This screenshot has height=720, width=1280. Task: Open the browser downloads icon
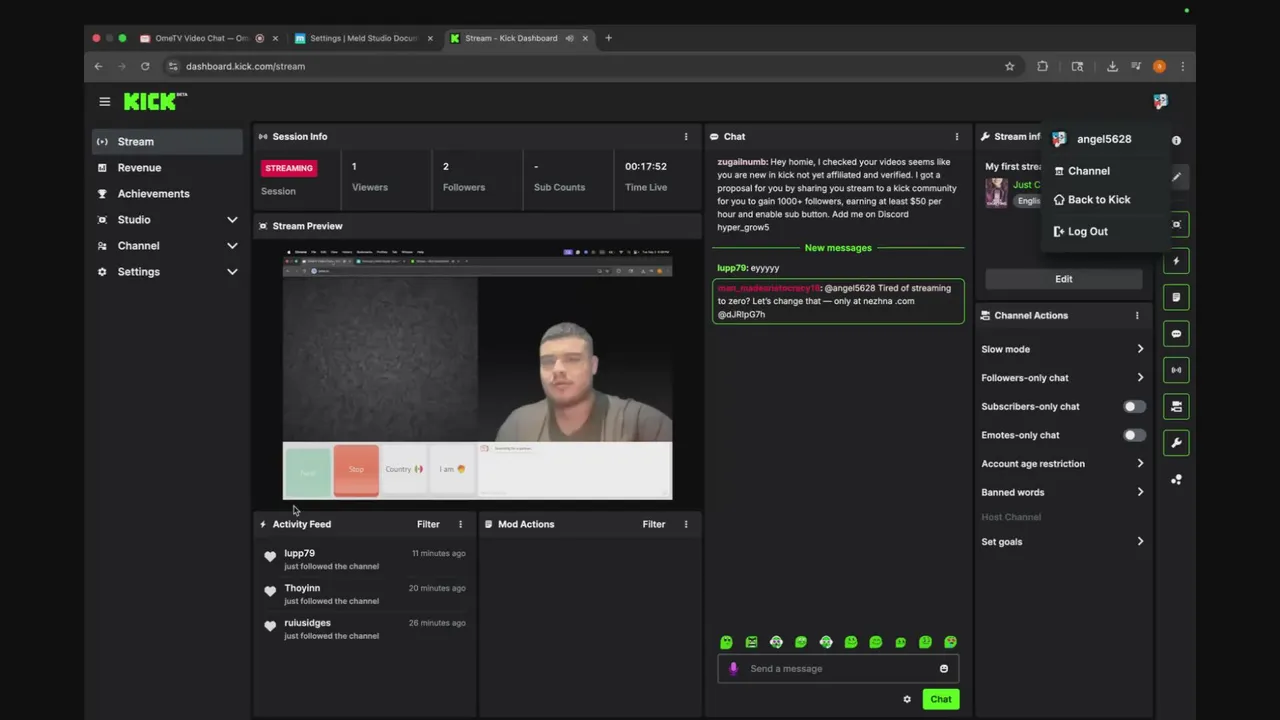(1112, 66)
